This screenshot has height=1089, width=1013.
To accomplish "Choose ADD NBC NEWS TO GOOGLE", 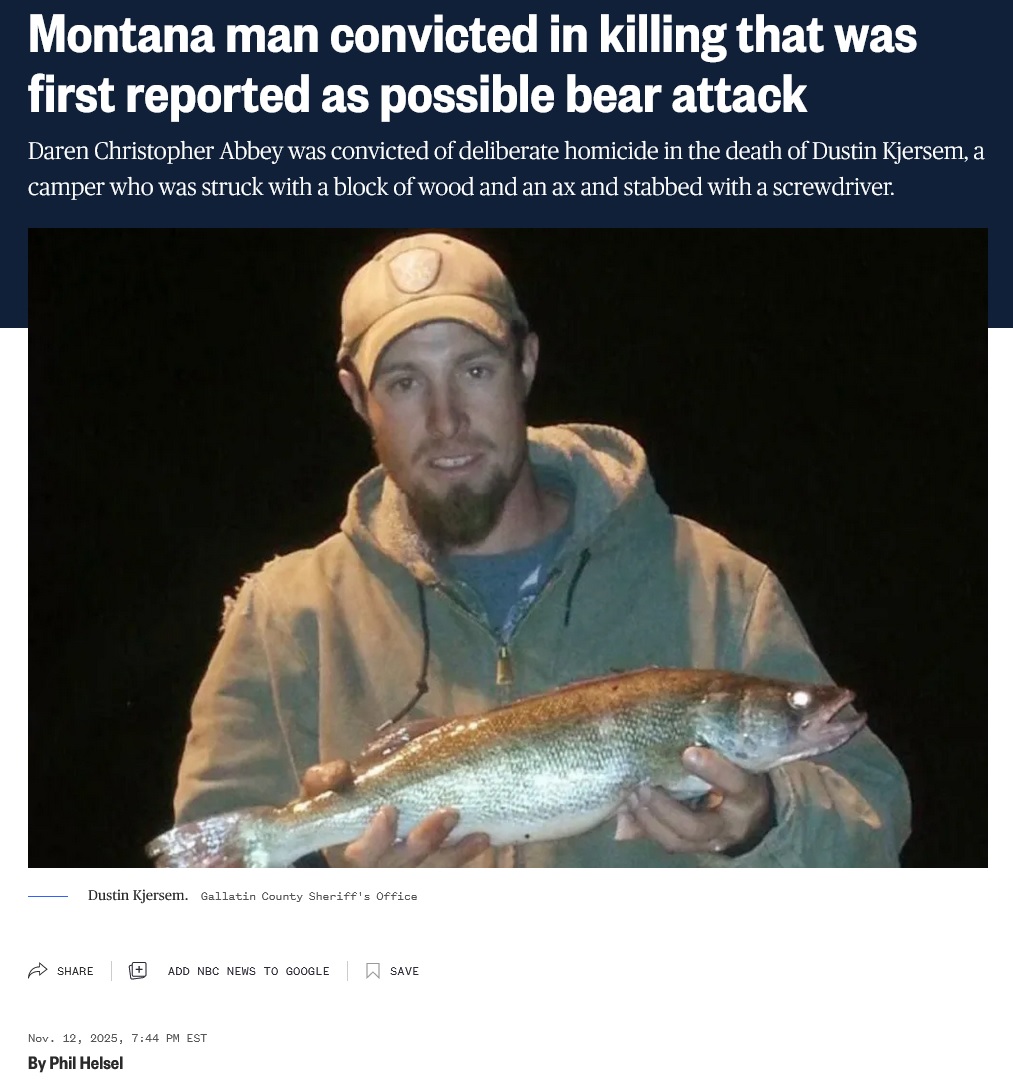I will point(249,971).
